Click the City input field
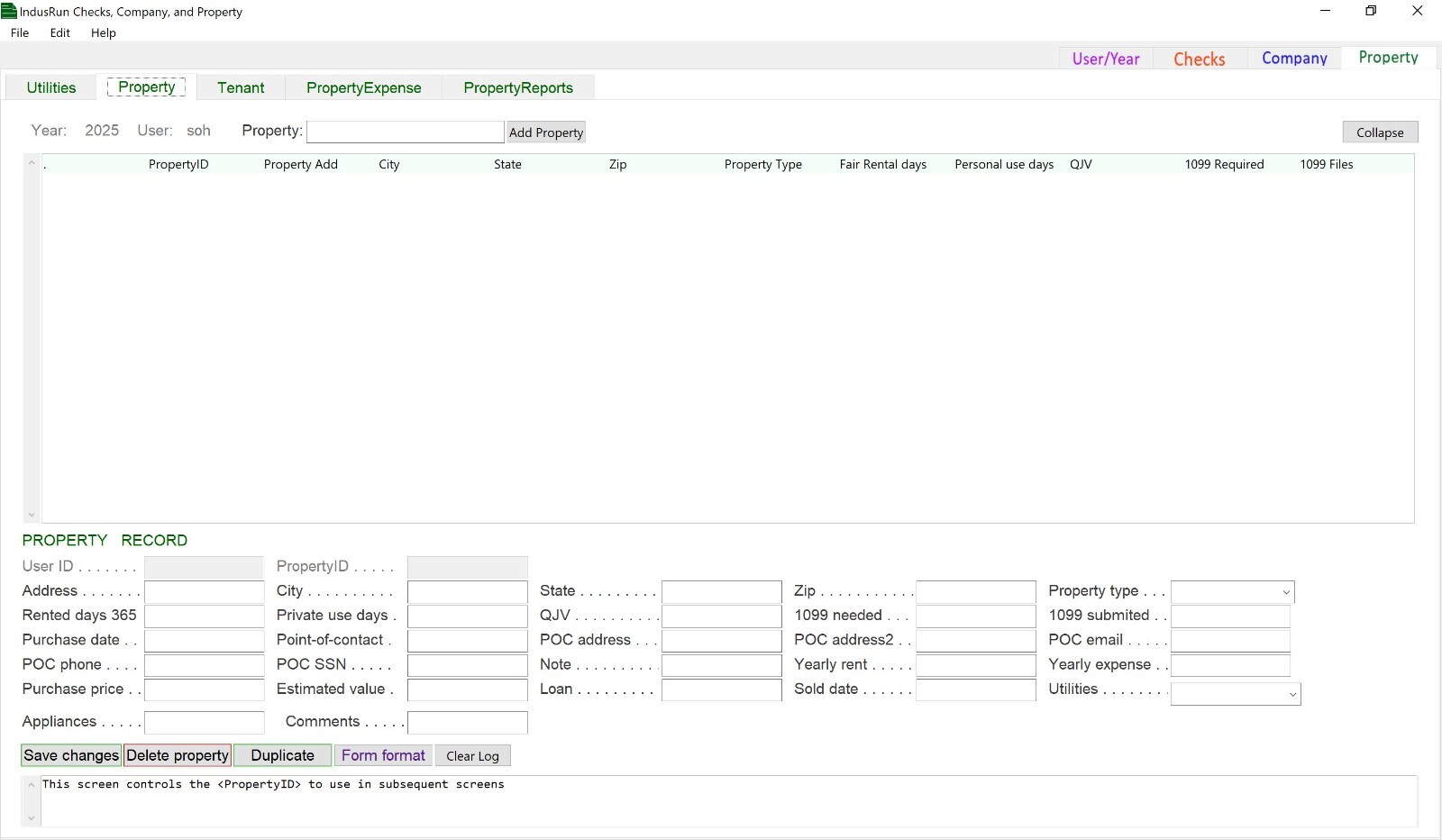This screenshot has height=840, width=1442. coord(468,592)
